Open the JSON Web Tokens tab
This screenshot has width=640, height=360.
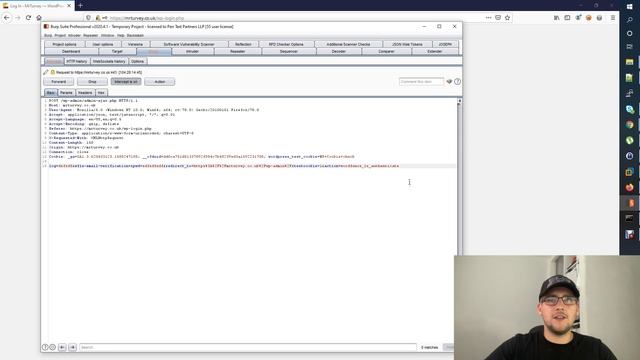[x=407, y=44]
